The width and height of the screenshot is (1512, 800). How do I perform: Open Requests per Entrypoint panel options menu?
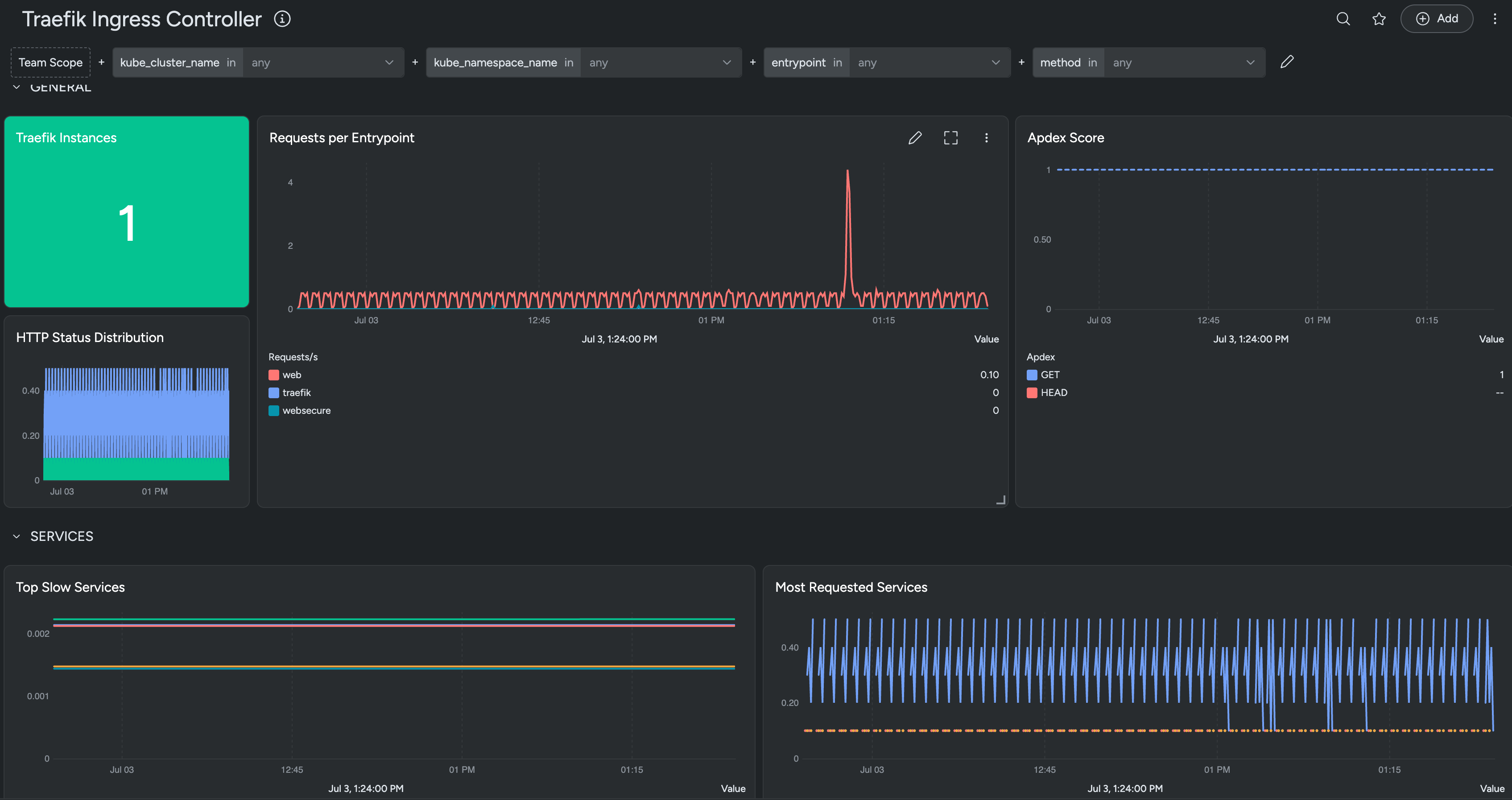coord(986,138)
